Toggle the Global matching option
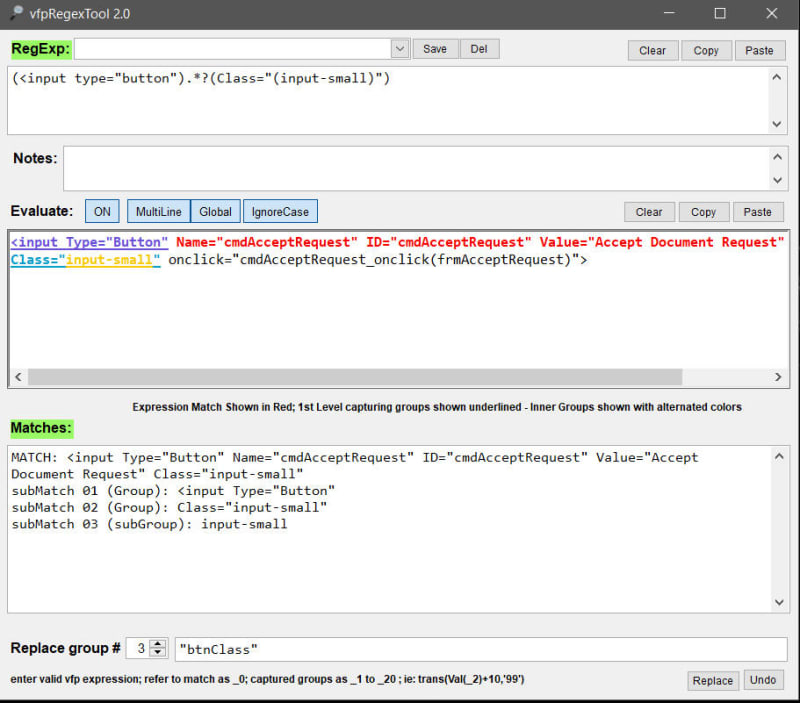The height and width of the screenshot is (703, 800). (215, 211)
